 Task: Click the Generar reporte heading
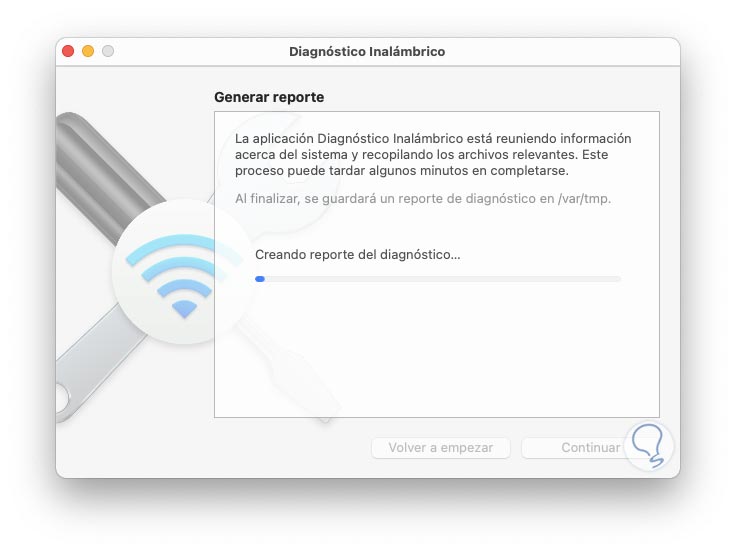[269, 97]
